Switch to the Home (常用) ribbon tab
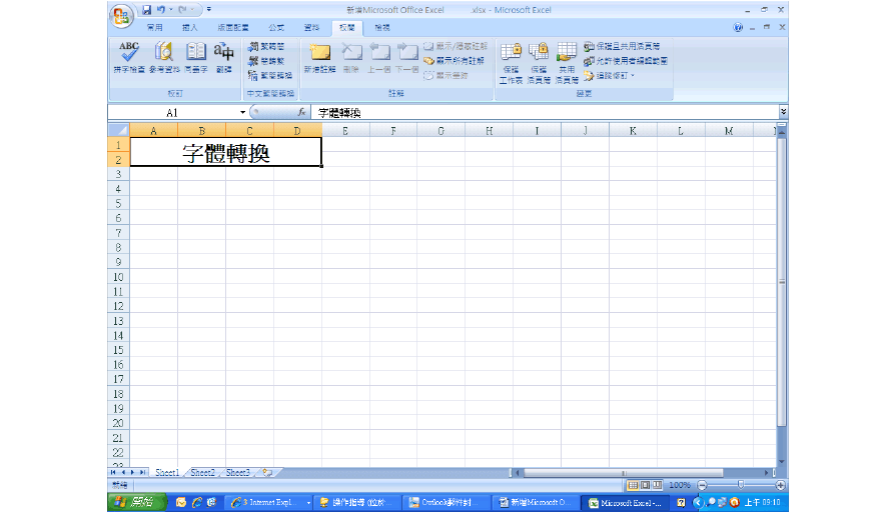 154,27
